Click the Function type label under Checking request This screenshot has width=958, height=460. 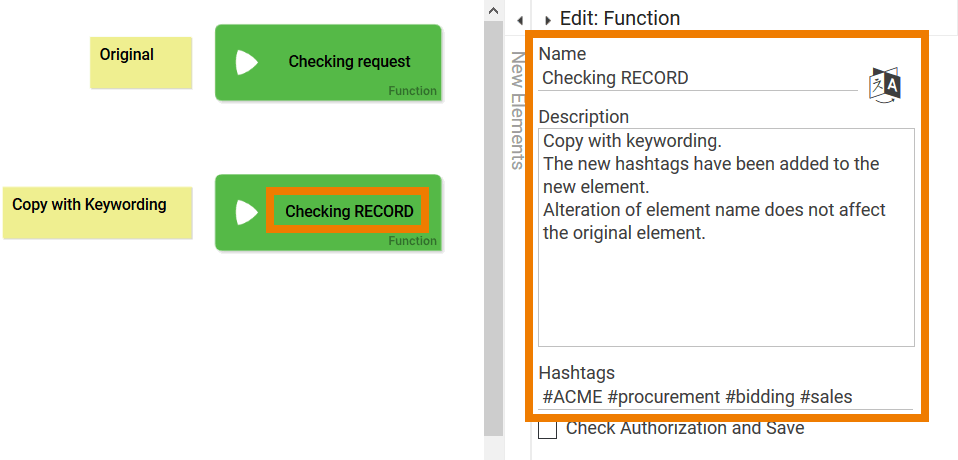pyautogui.click(x=412, y=91)
